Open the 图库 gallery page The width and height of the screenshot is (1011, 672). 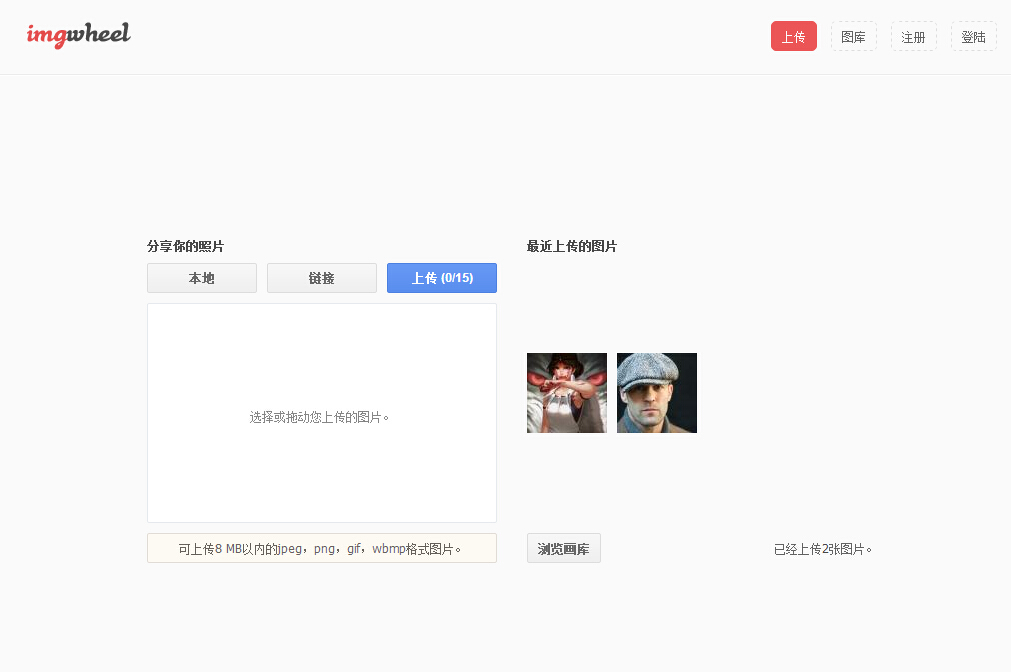853,36
